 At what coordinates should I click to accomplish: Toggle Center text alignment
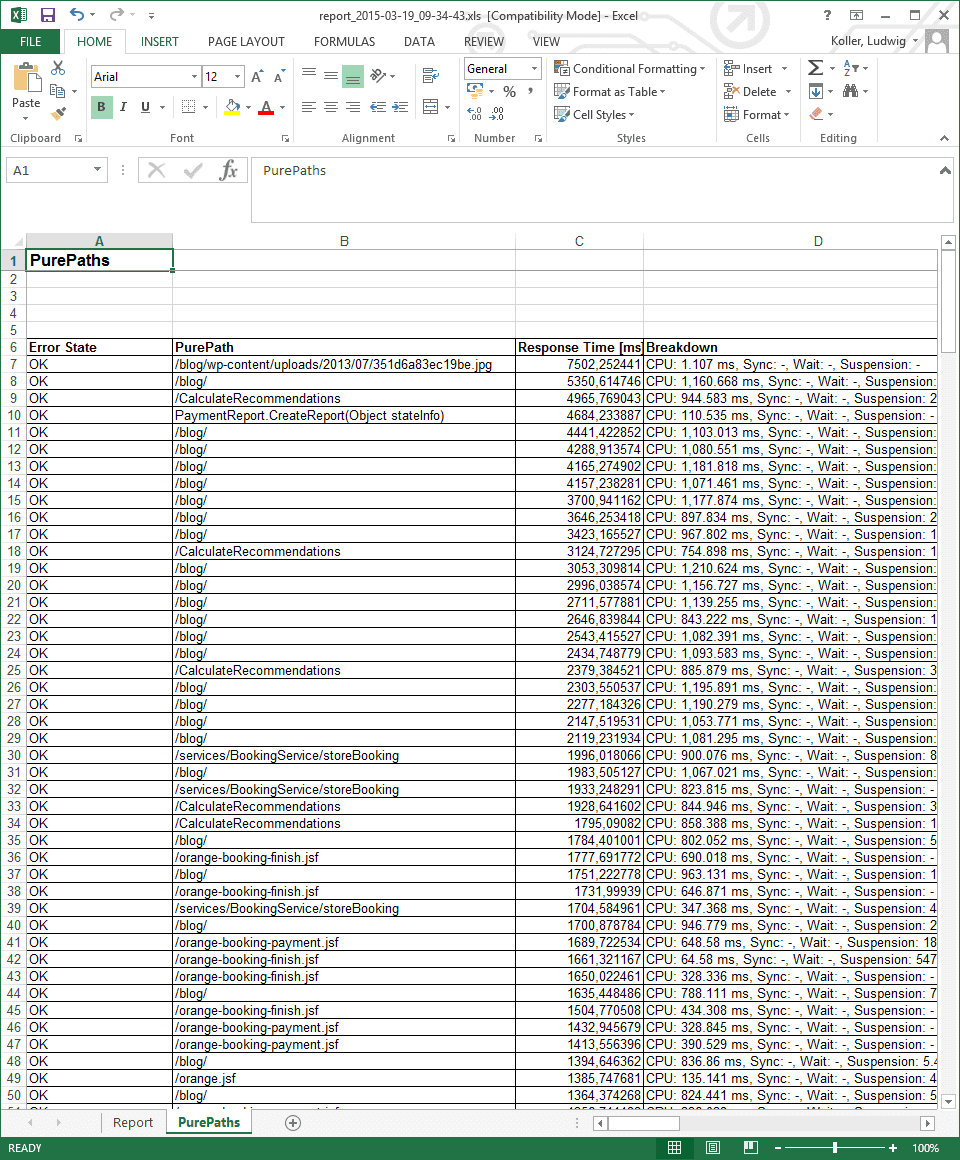point(331,107)
